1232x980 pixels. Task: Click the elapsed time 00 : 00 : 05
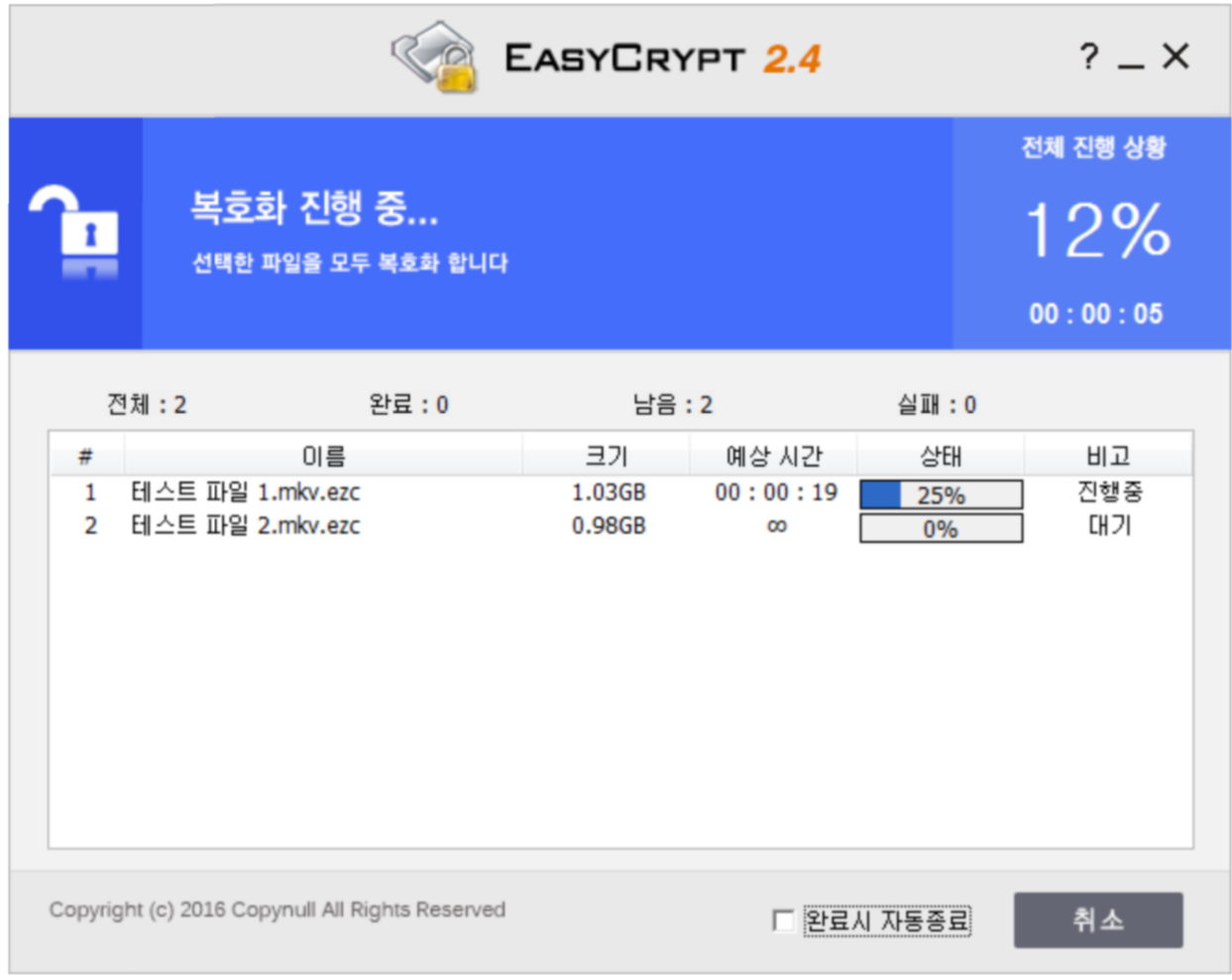[x=1095, y=314]
